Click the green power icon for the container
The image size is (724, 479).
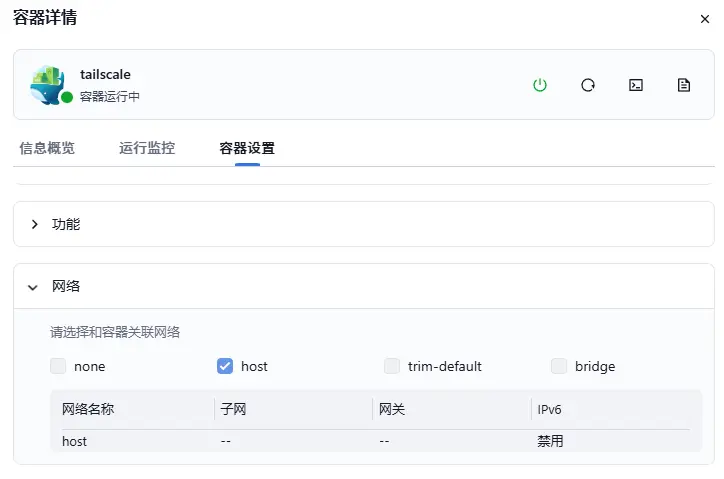(x=540, y=85)
